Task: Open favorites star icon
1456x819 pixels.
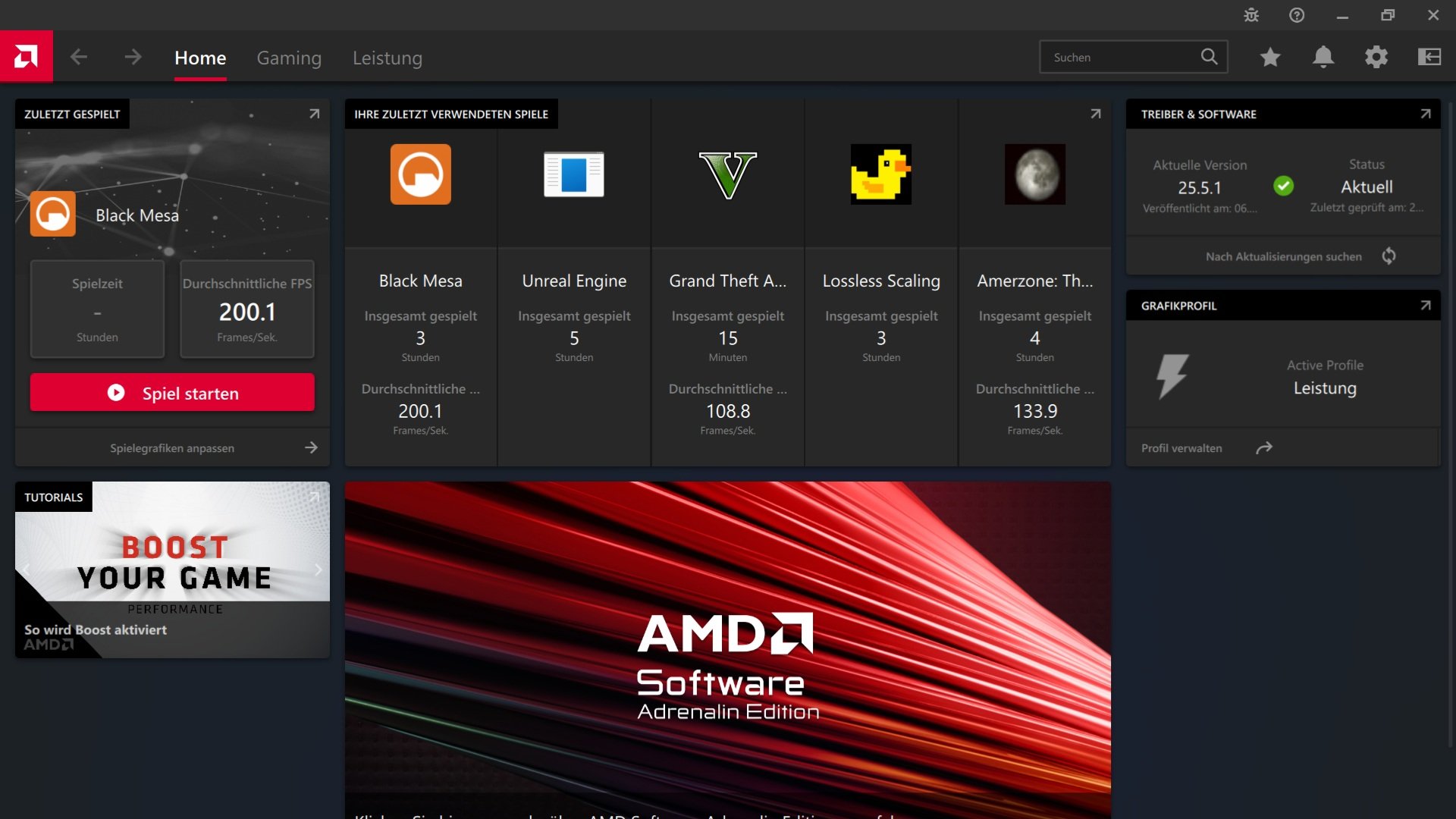Action: pos(1270,57)
